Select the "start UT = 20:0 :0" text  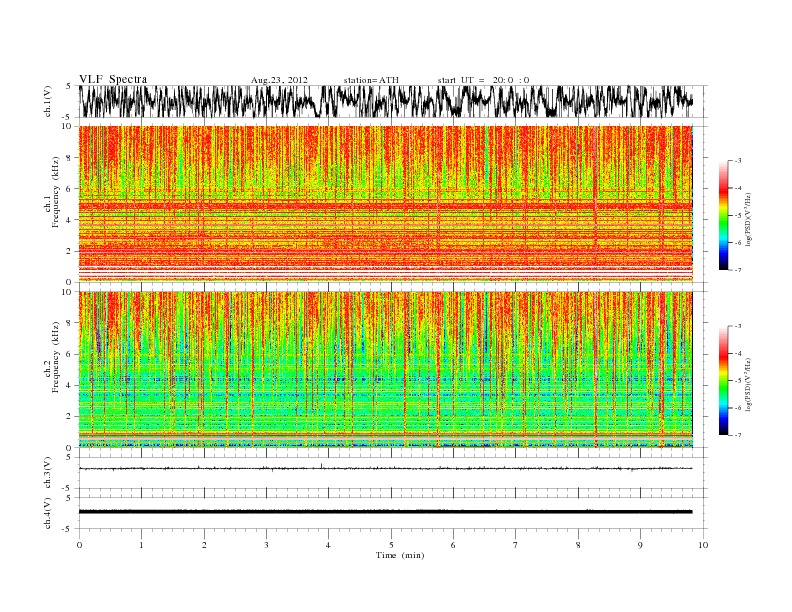[483, 80]
